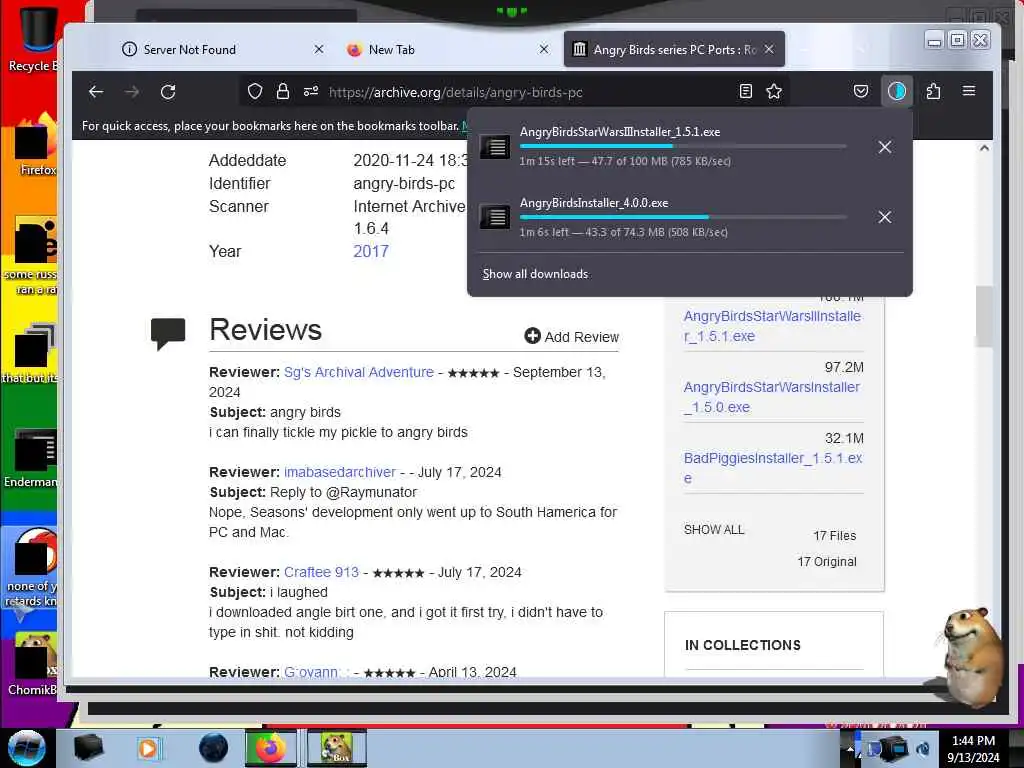Image resolution: width=1024 pixels, height=768 pixels.
Task: Click SHOW ALL in download options
Action: [x=714, y=530]
